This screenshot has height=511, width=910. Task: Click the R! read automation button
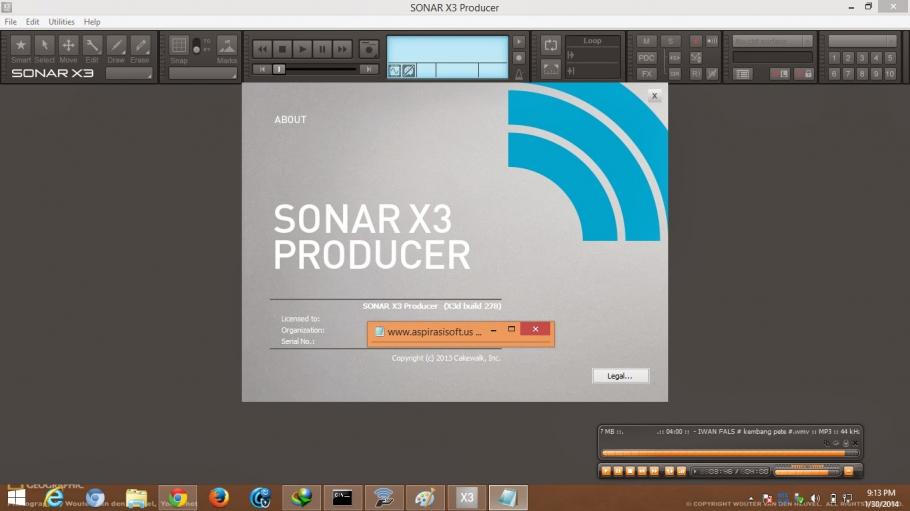point(695,74)
